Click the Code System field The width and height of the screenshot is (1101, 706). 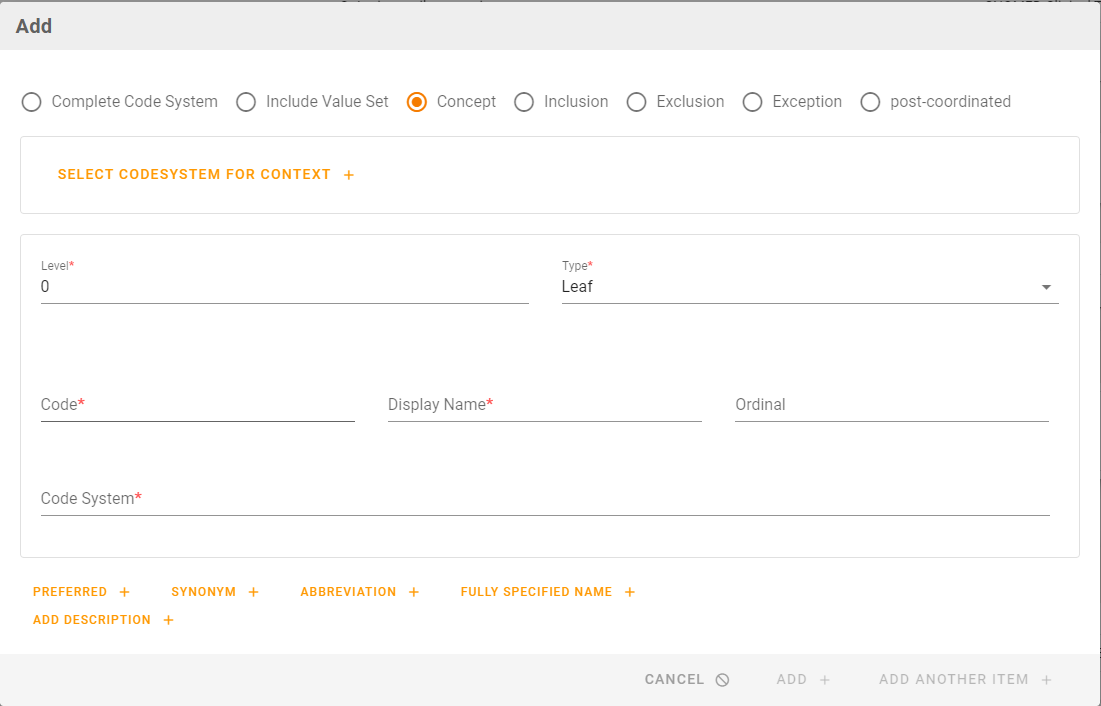[545, 498]
